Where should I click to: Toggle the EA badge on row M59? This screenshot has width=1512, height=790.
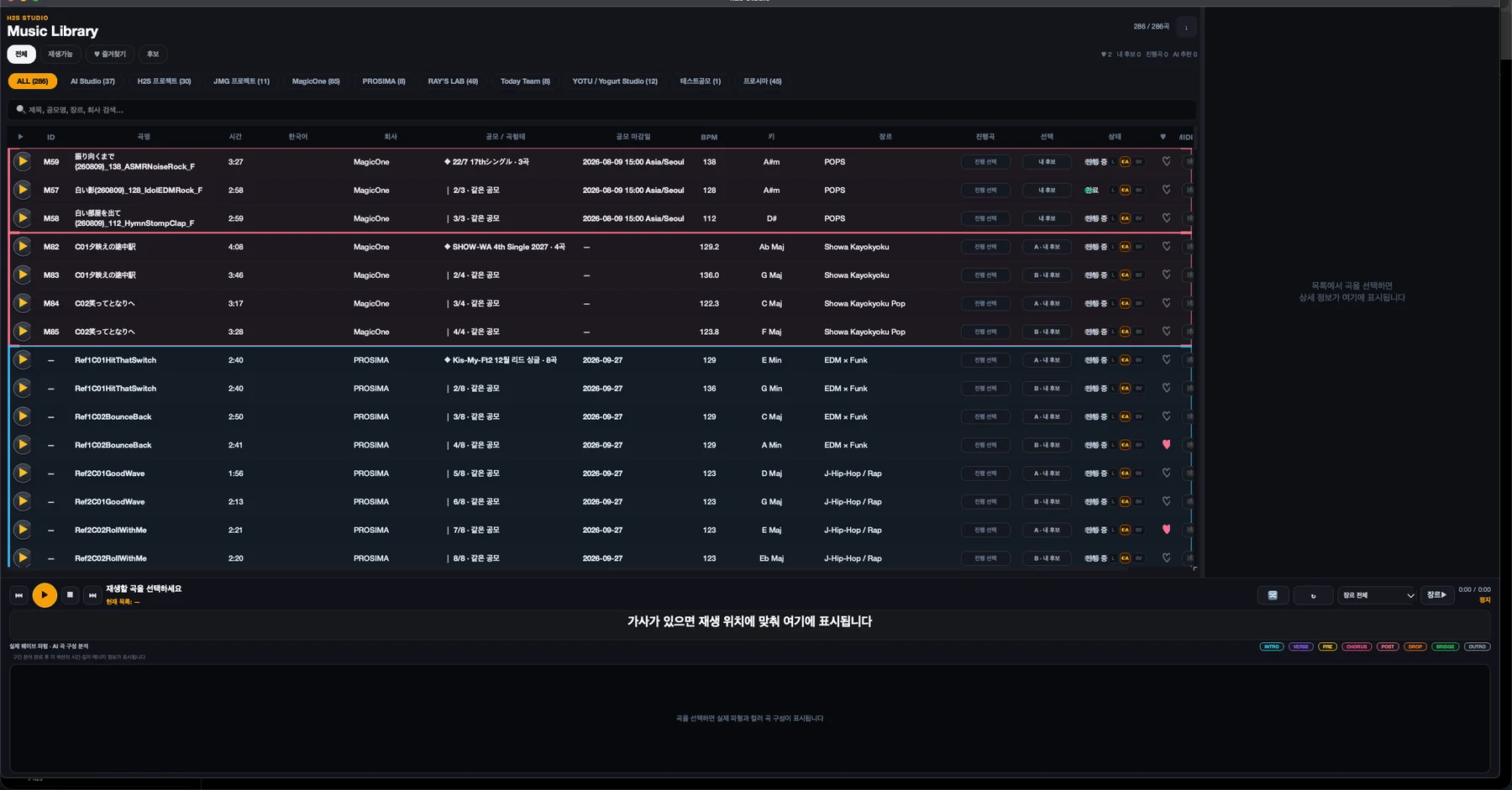point(1125,162)
